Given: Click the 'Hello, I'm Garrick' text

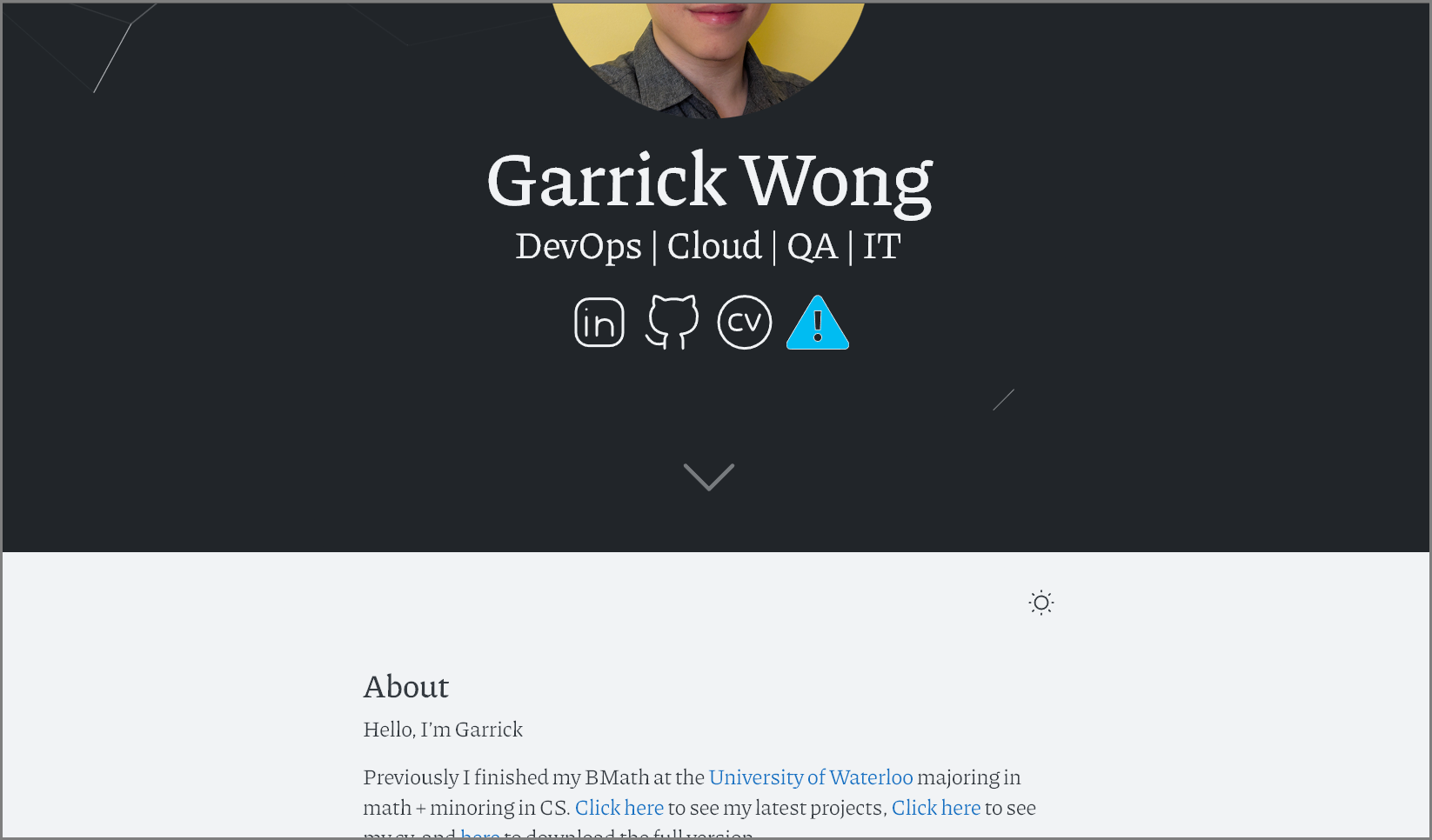Looking at the screenshot, I should click(443, 729).
